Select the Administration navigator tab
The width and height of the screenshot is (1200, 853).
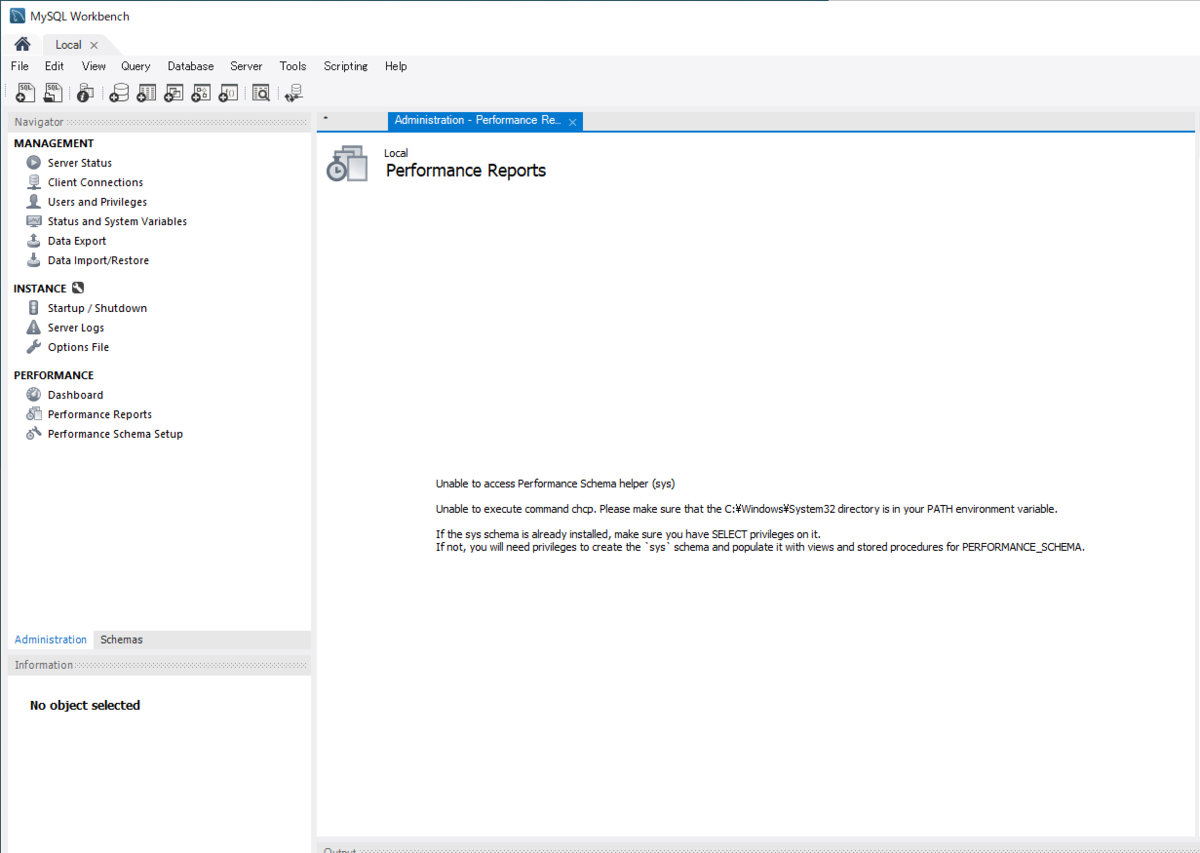51,640
